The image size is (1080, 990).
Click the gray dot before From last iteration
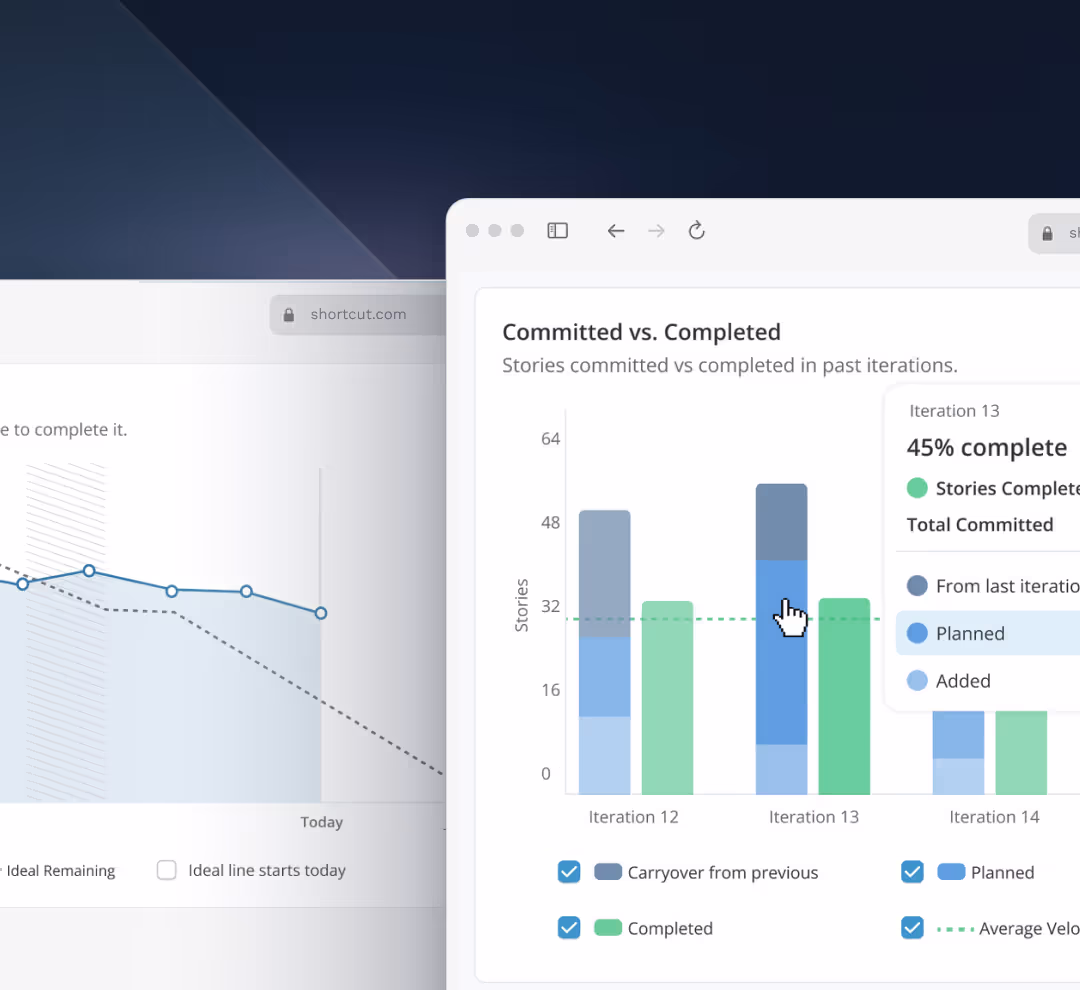(x=917, y=586)
